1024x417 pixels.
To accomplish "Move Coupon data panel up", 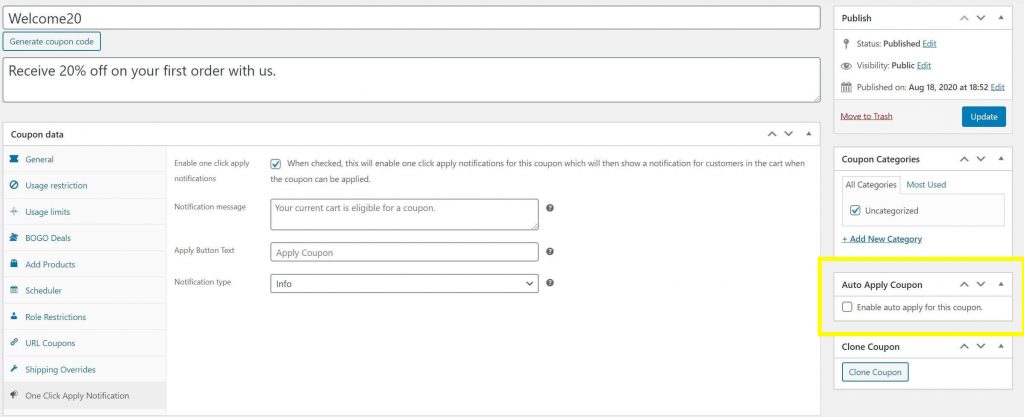I will [772, 134].
